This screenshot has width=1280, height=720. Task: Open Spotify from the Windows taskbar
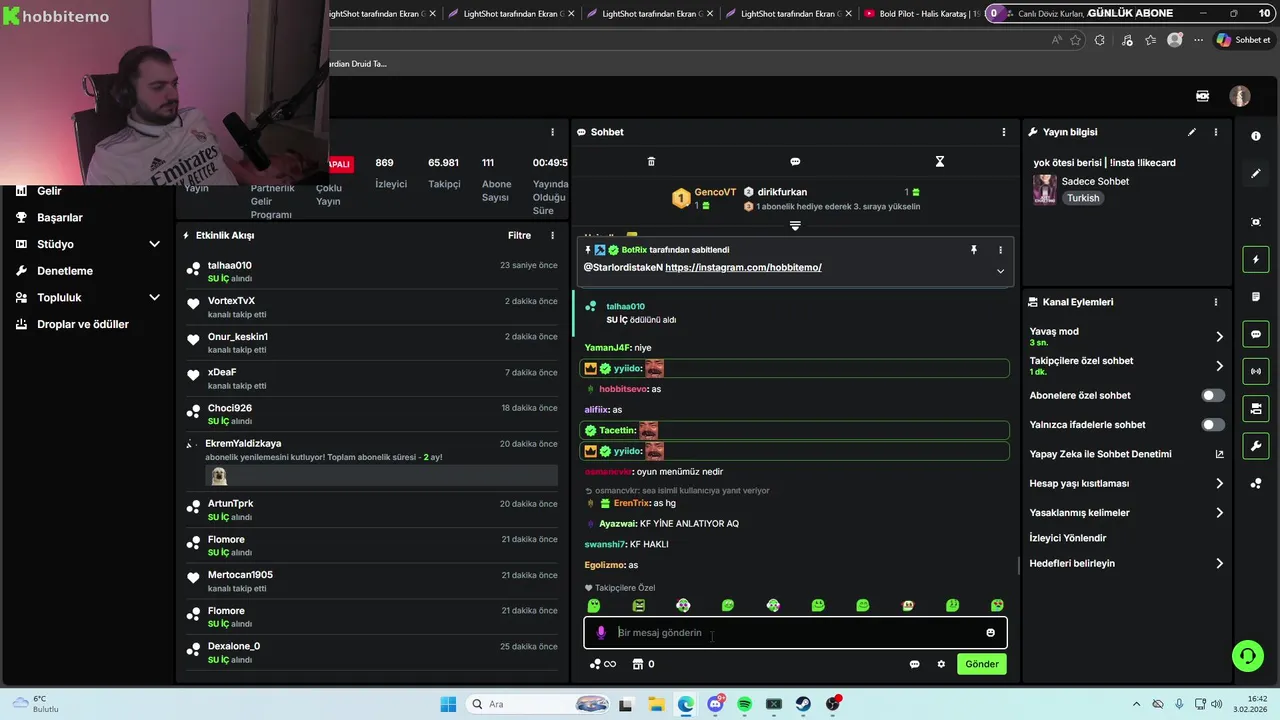click(744, 704)
